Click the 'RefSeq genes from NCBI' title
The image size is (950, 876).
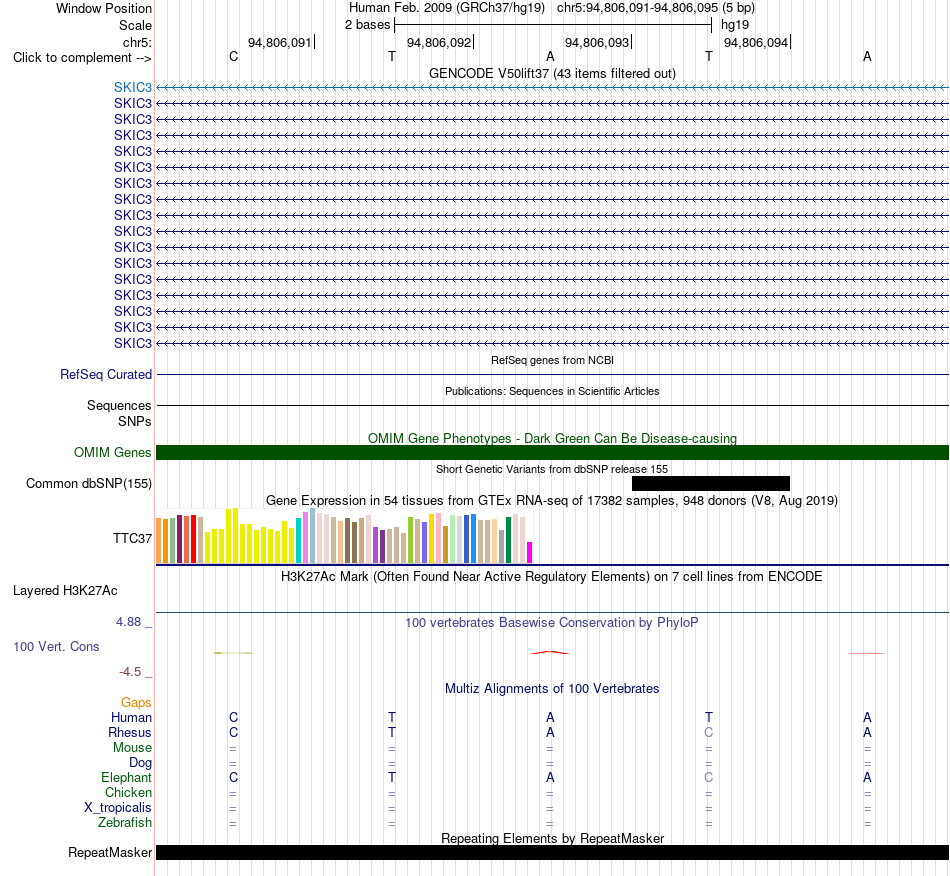click(552, 360)
